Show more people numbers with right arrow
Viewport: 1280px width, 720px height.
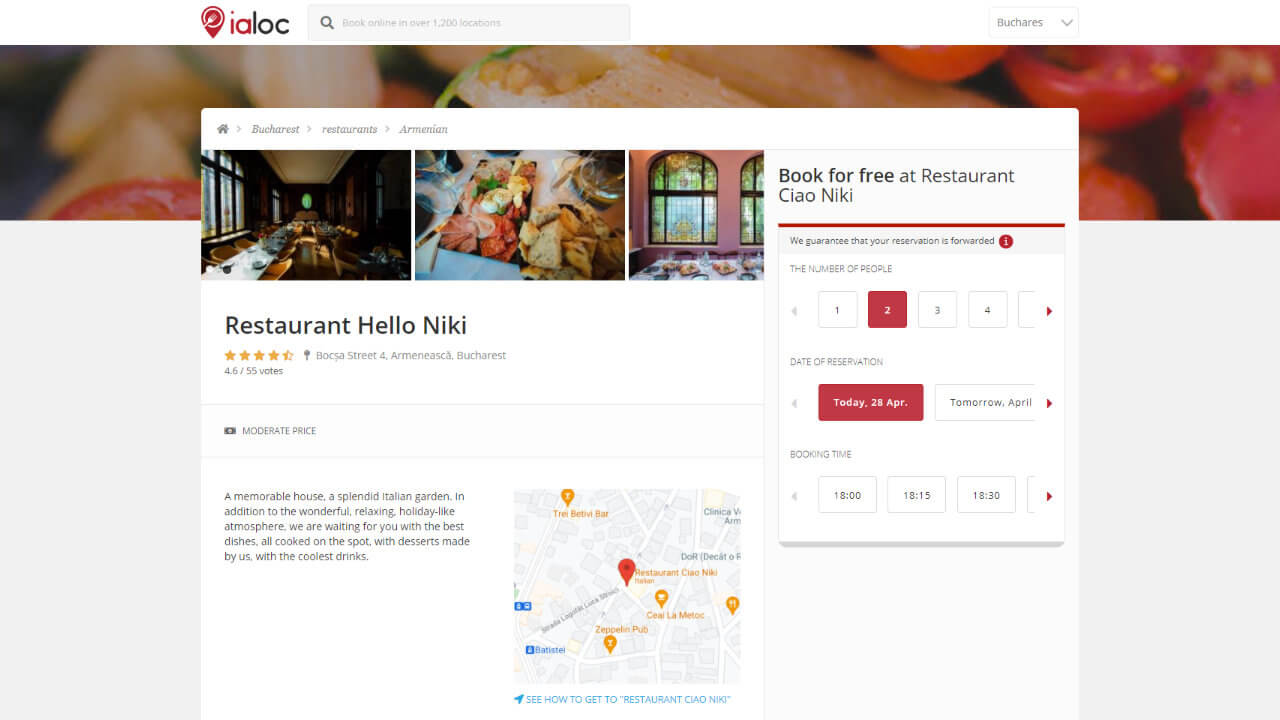pos(1049,311)
